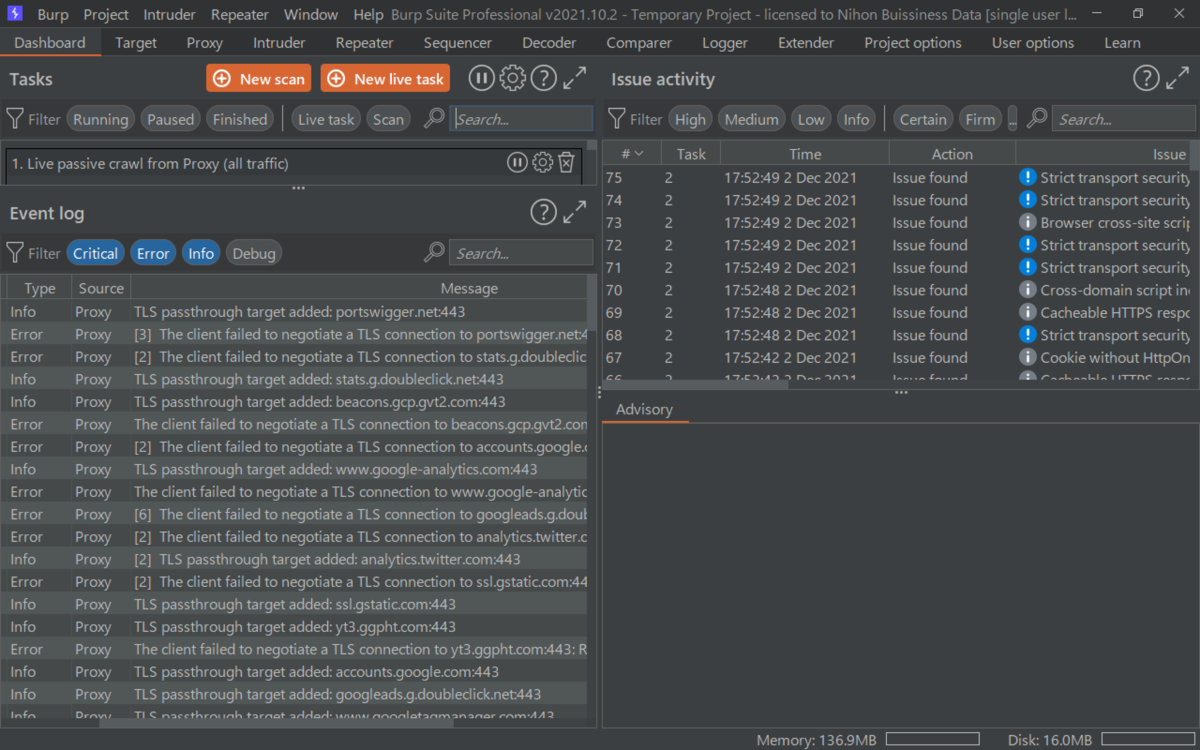Toggle the Medium severity issue filter

click(x=751, y=119)
